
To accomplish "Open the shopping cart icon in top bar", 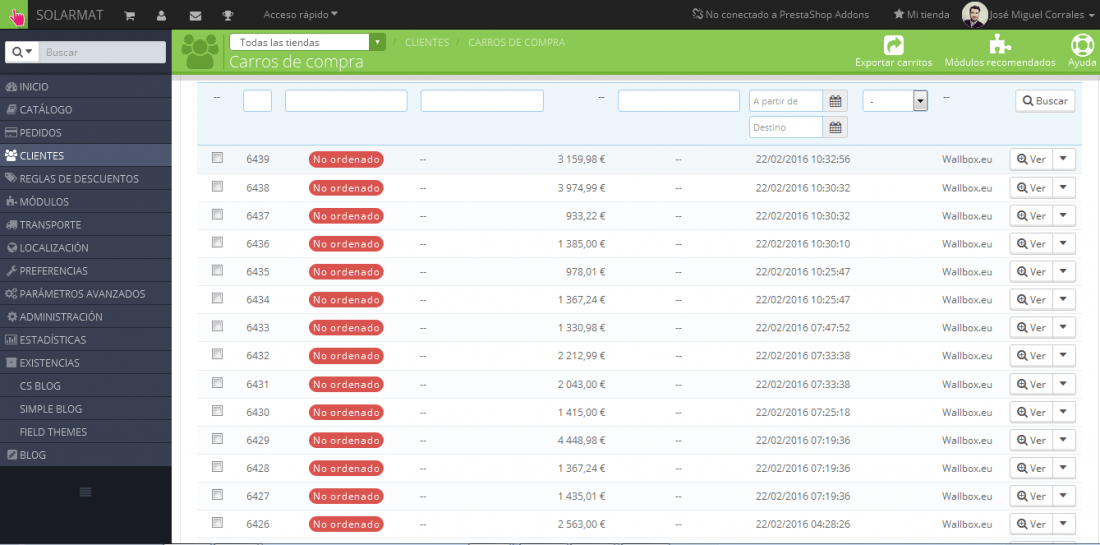I will point(129,15).
